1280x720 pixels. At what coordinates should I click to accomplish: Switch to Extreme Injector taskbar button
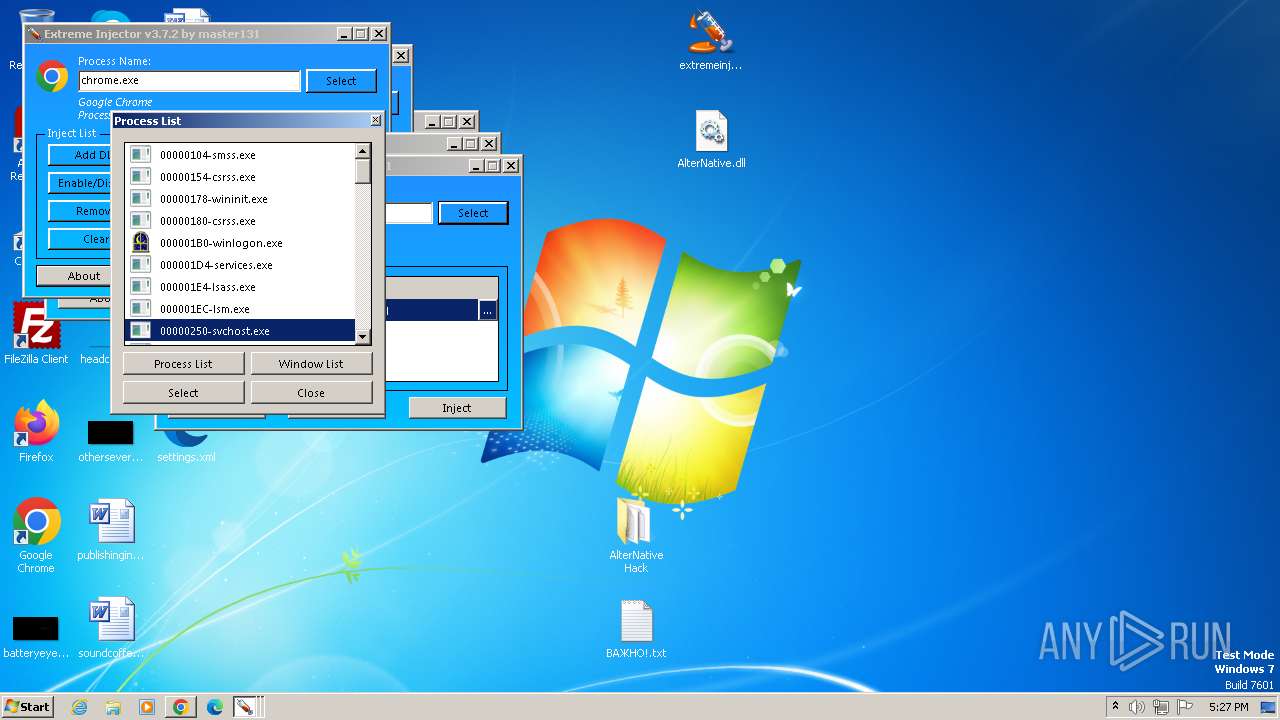(x=243, y=707)
